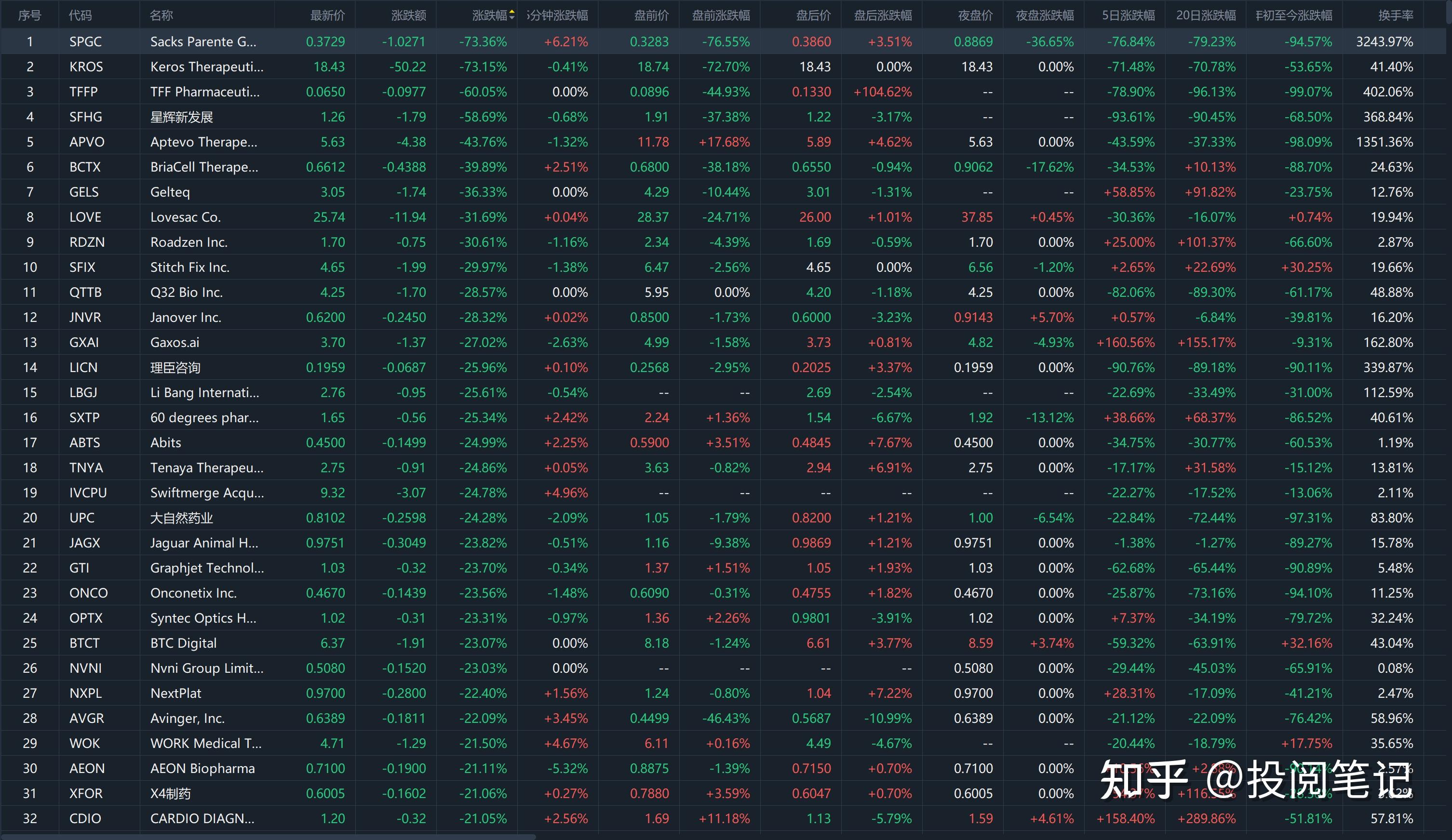Select Avinger, Inc. stock name
The image size is (1452, 840).
pos(187,719)
